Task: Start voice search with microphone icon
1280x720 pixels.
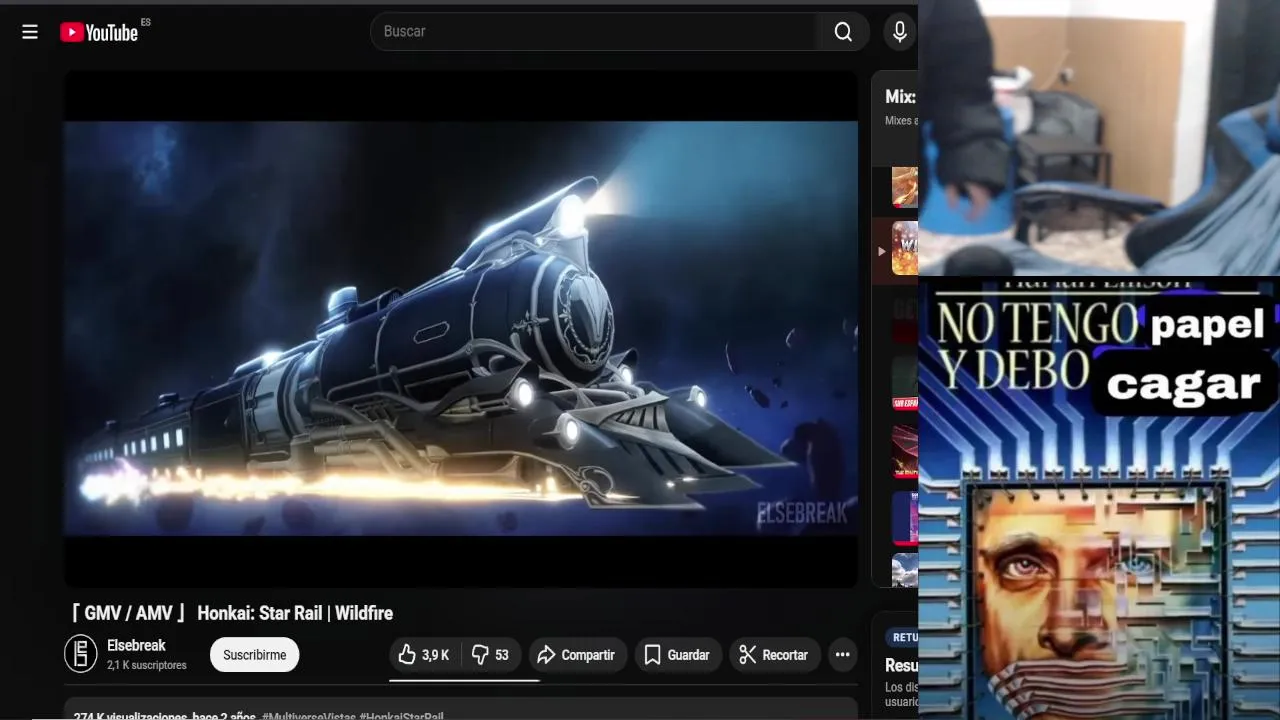Action: click(x=899, y=32)
